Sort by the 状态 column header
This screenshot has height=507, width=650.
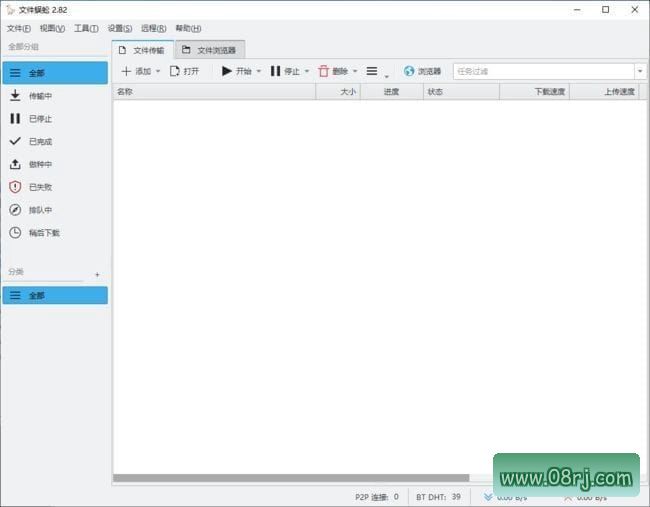coord(461,92)
